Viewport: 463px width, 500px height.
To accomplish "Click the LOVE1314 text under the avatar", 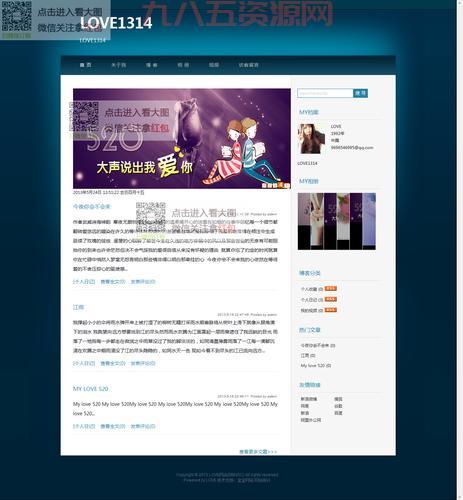I will coord(307,163).
